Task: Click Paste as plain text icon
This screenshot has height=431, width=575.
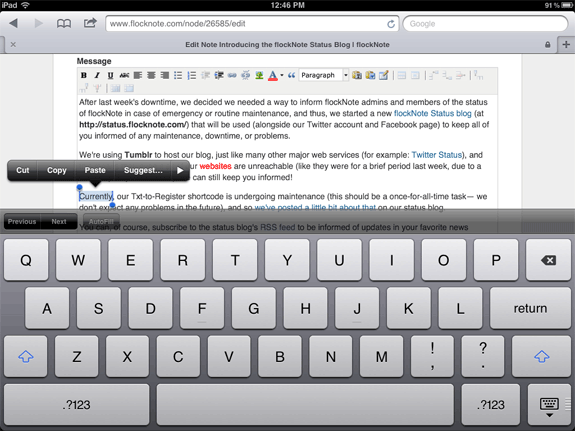Action: [357, 75]
